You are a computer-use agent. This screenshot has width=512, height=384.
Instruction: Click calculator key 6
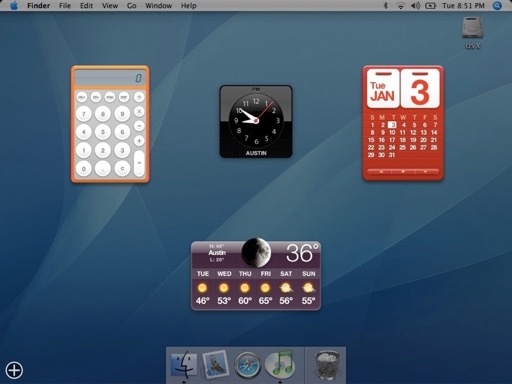coord(122,132)
